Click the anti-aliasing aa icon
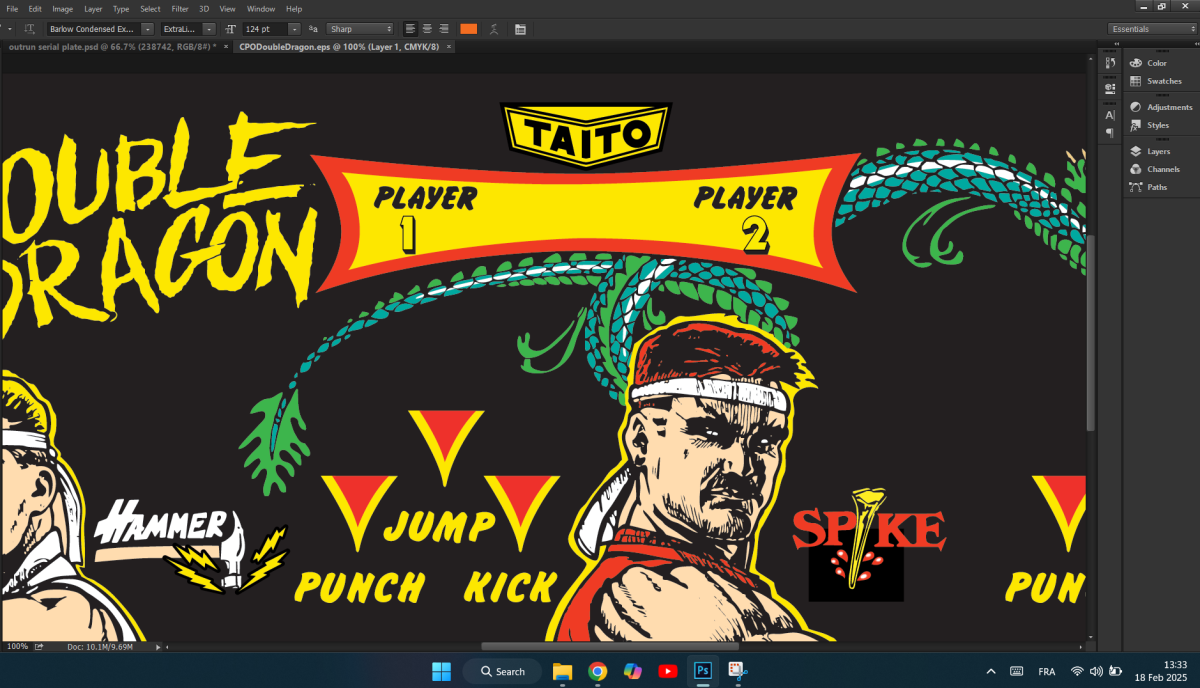The height and width of the screenshot is (688, 1200). (313, 29)
